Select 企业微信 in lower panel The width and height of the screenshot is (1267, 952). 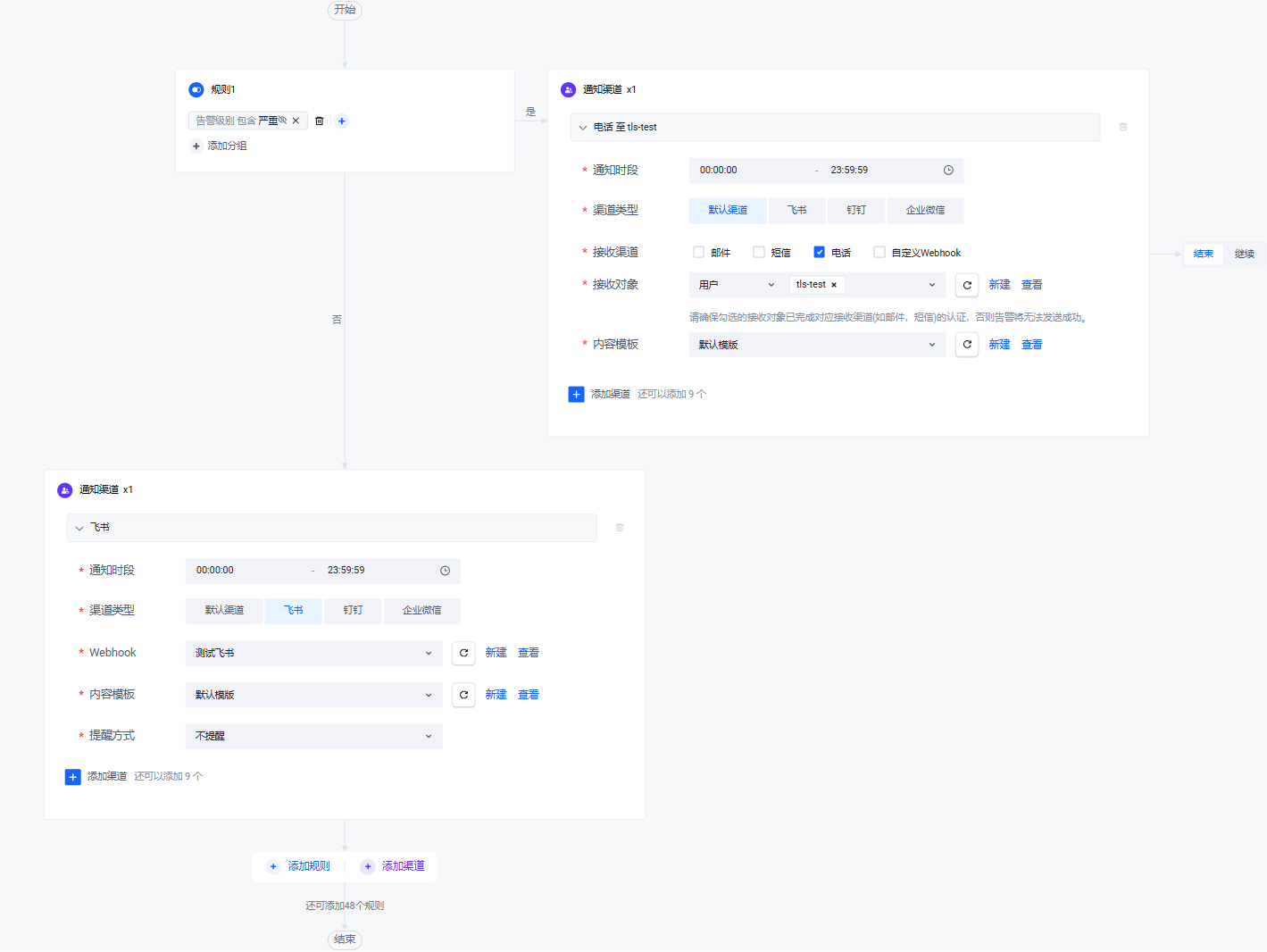pos(422,610)
